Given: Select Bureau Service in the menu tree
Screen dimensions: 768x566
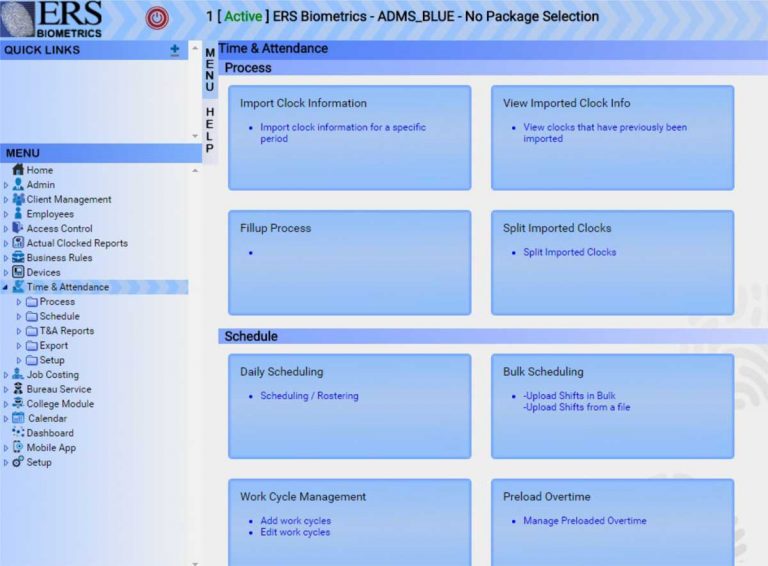Looking at the screenshot, I should tap(59, 389).
